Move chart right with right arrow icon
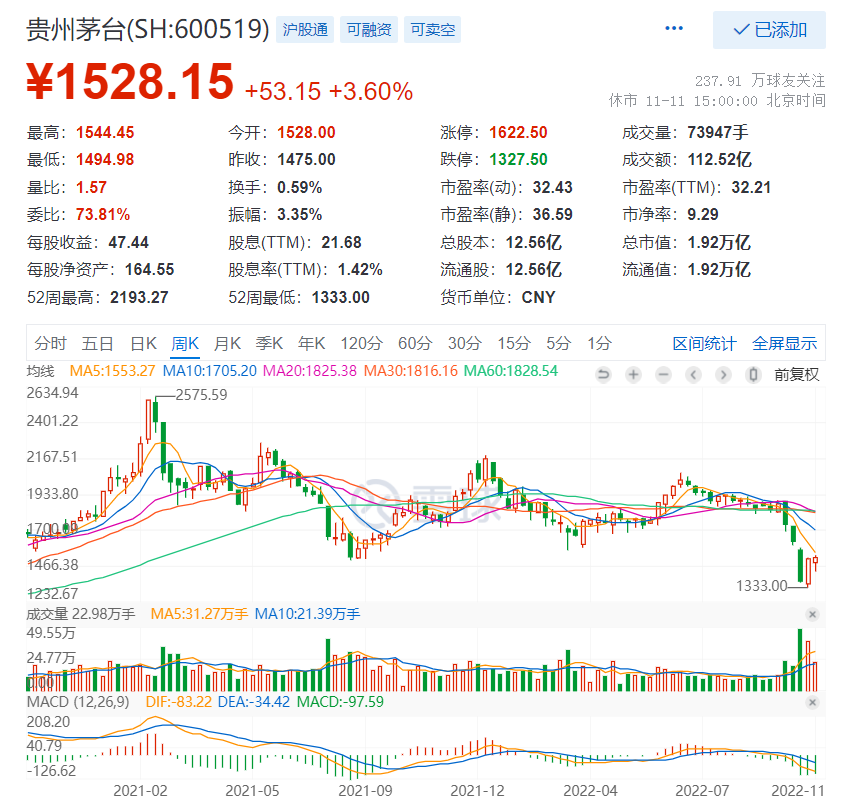The height and width of the screenshot is (807, 853). 723,374
